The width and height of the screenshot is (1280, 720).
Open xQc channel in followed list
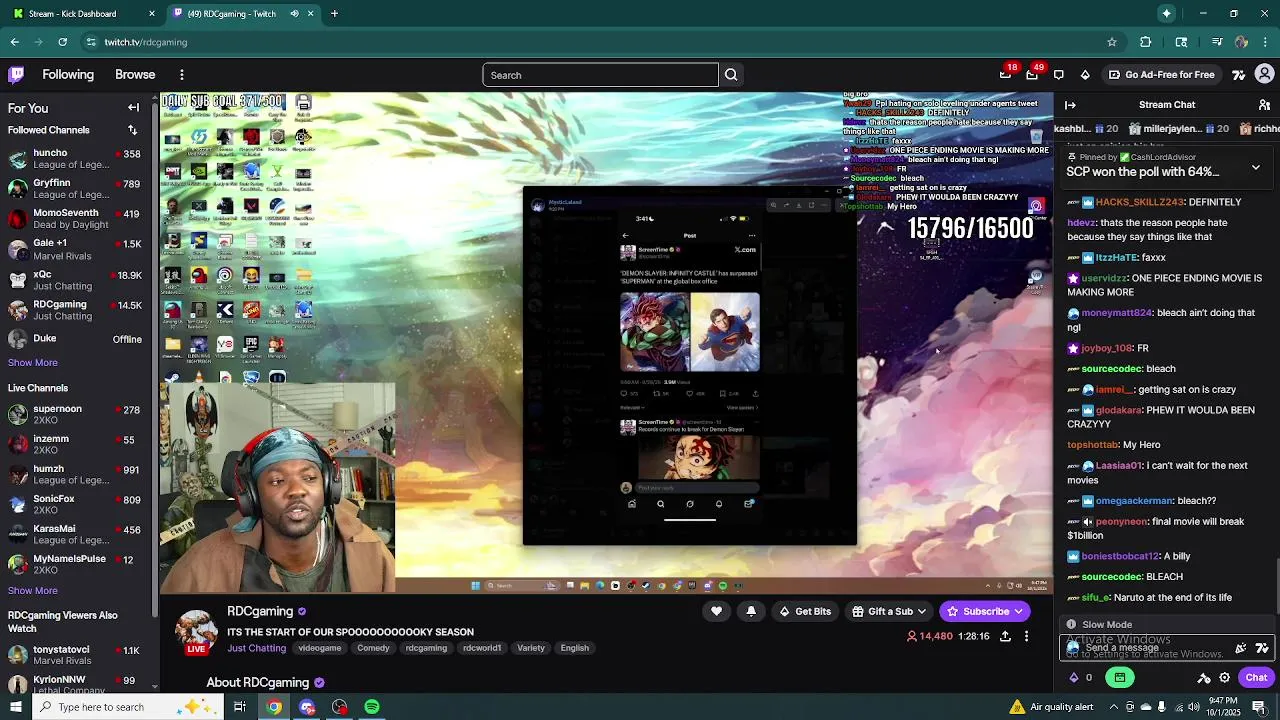coord(74,280)
